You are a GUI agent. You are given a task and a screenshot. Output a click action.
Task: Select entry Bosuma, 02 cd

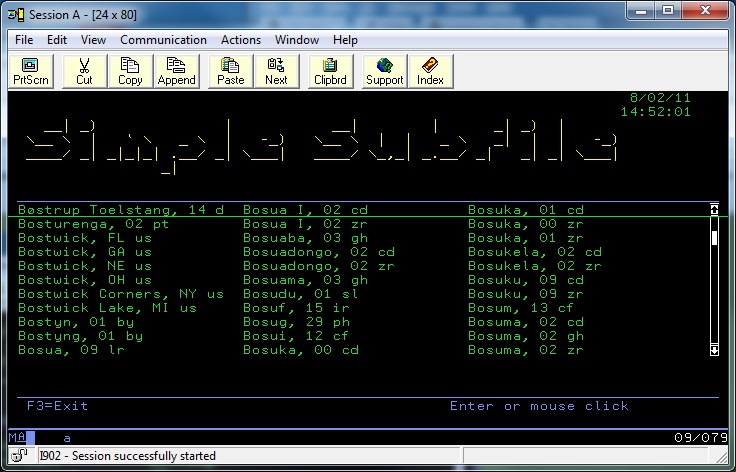click(526, 322)
